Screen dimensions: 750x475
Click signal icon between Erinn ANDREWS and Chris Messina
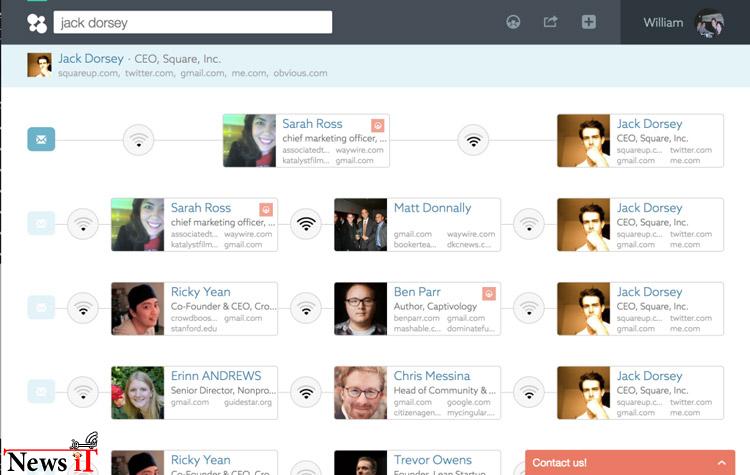[306, 393]
